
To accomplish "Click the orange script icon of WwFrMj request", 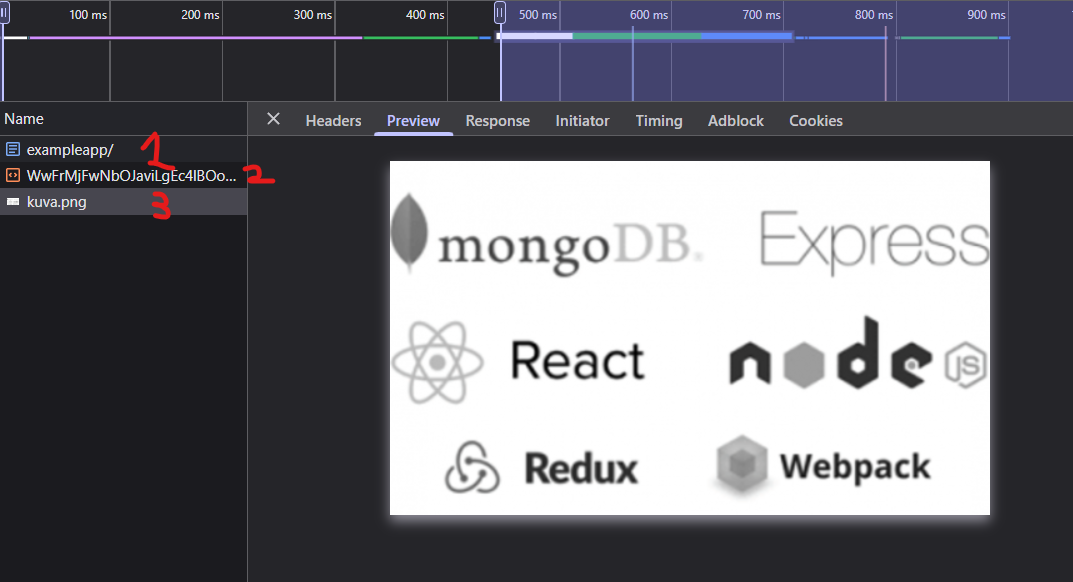I will coord(13,175).
